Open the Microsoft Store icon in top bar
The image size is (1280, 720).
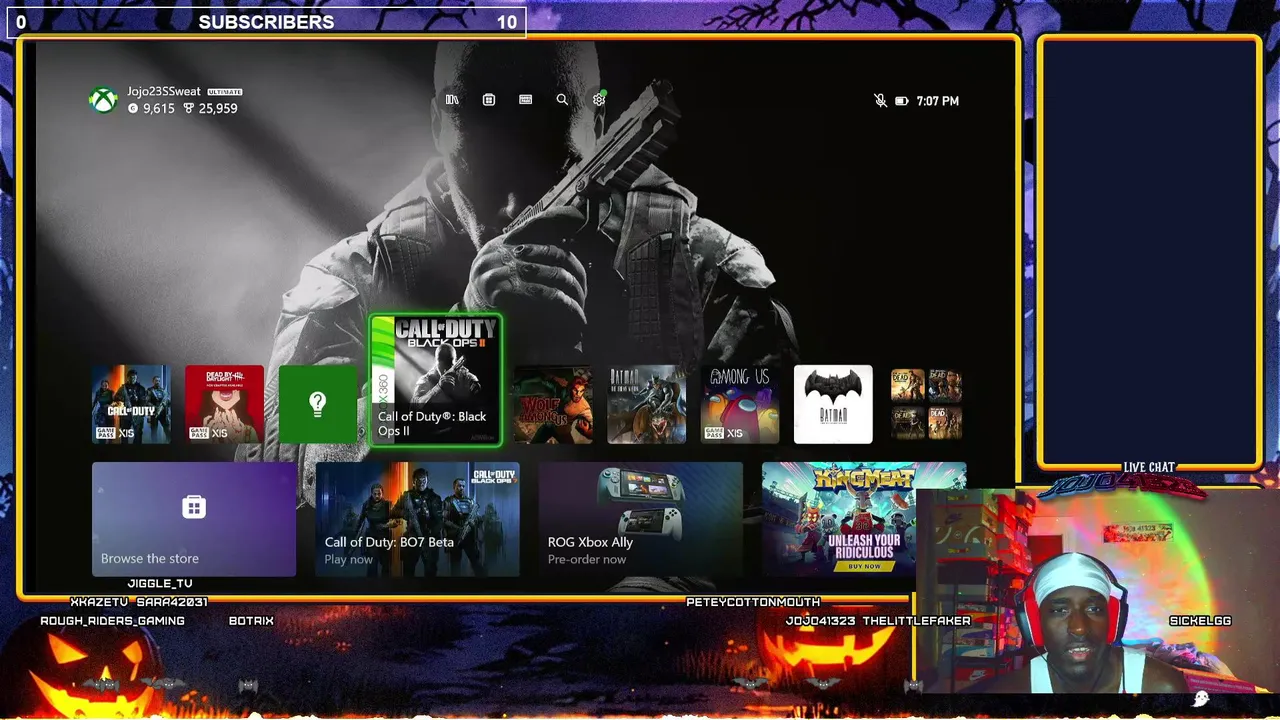[x=489, y=100]
